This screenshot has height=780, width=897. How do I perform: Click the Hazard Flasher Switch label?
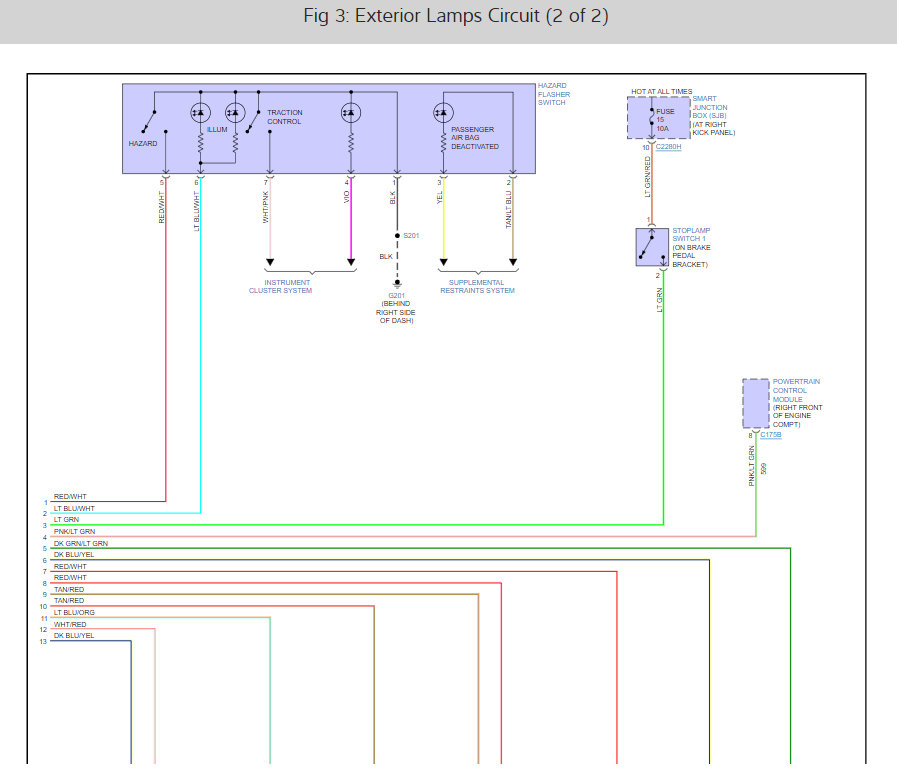554,94
